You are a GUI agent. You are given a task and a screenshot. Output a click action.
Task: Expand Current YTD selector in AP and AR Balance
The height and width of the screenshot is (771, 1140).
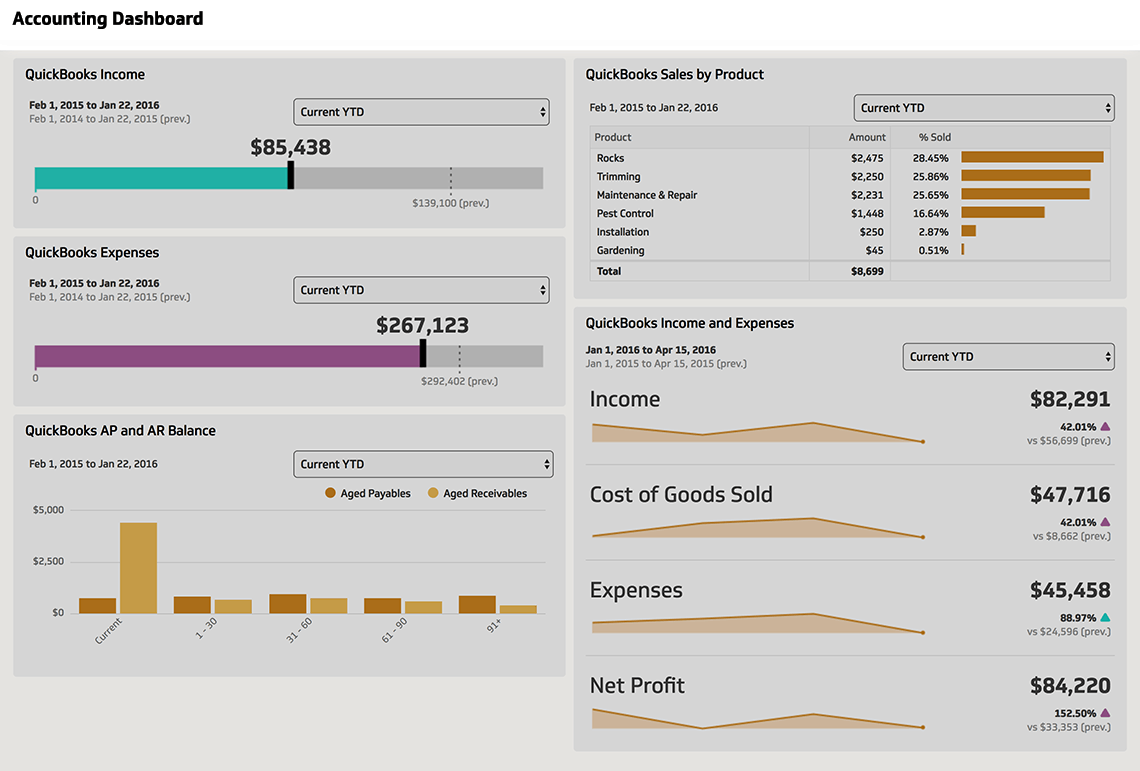[x=423, y=464]
